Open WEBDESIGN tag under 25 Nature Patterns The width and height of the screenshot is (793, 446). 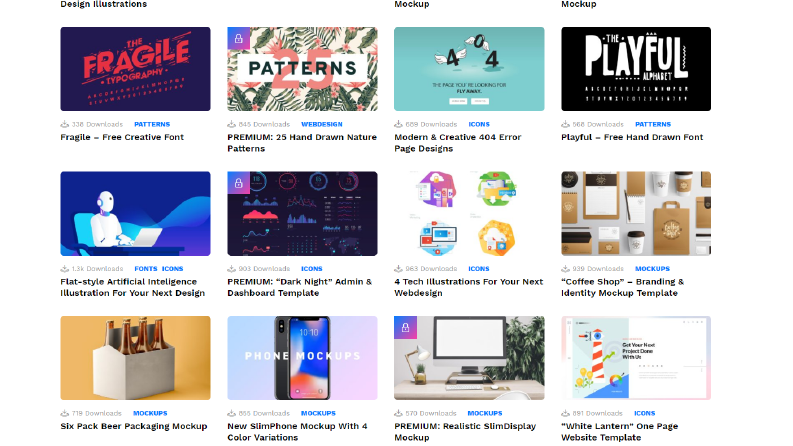[x=322, y=124]
